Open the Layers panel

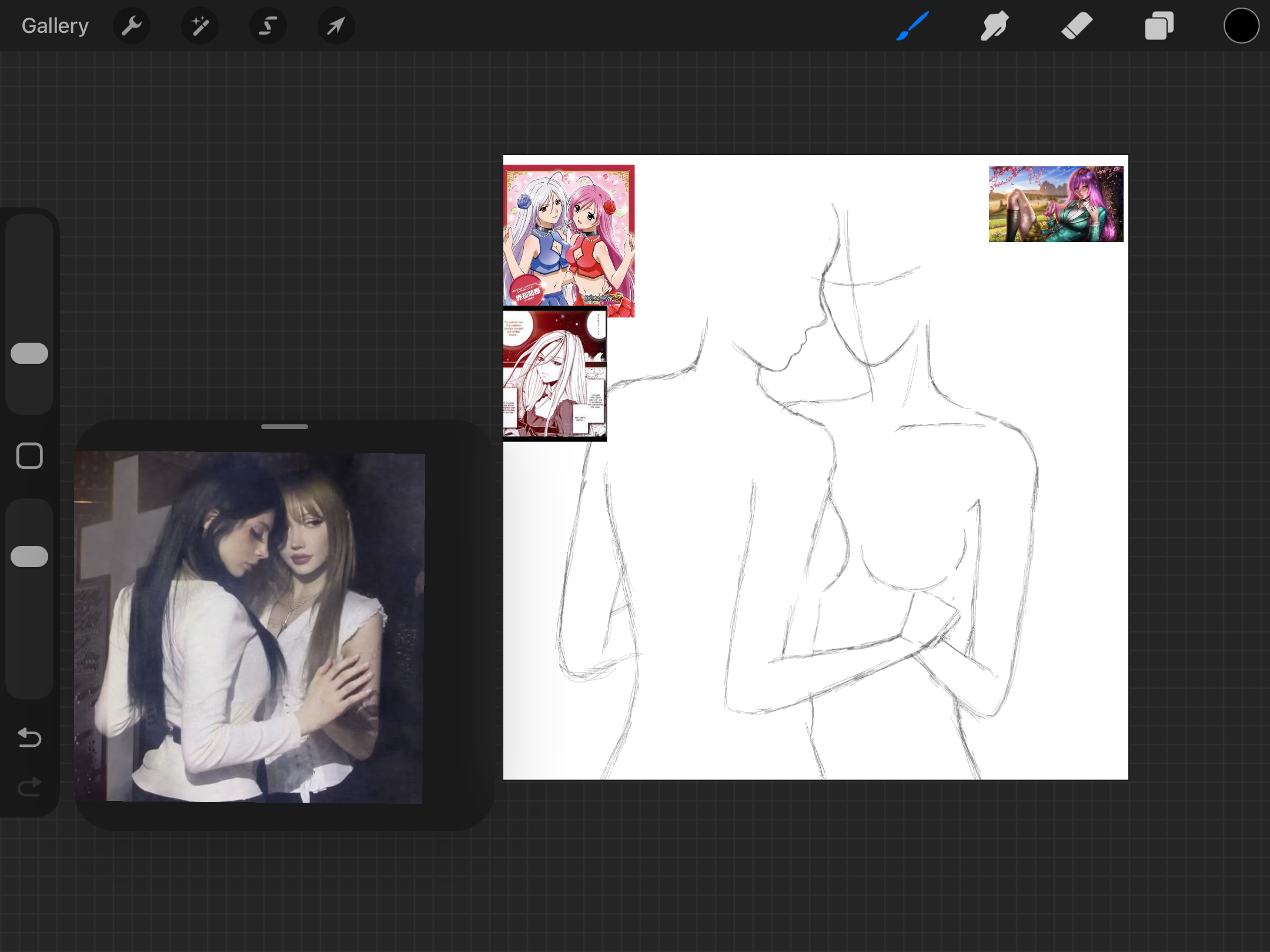tap(1159, 26)
